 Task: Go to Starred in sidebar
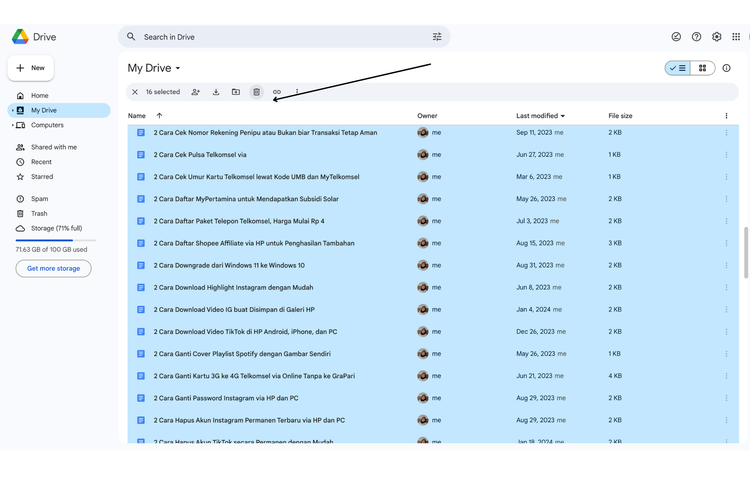tap(42, 176)
